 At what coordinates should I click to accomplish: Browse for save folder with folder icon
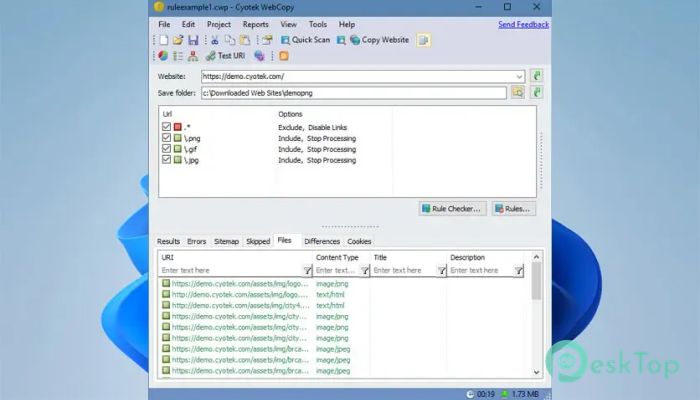point(517,92)
